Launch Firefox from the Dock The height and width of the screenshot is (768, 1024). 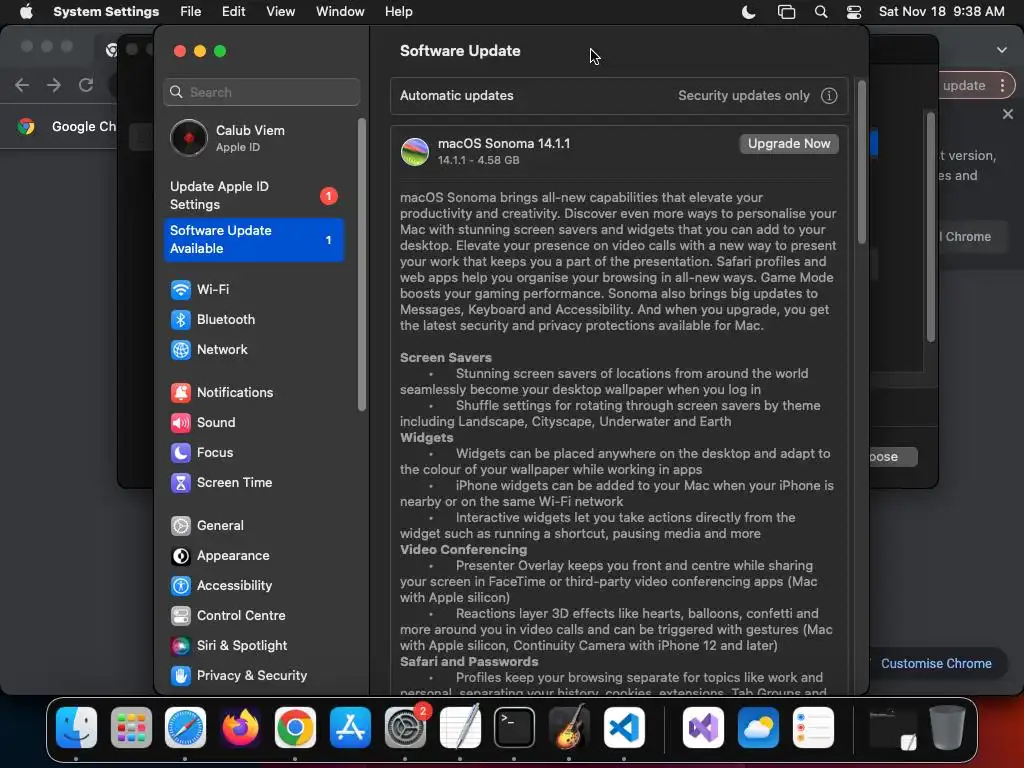tap(240, 728)
